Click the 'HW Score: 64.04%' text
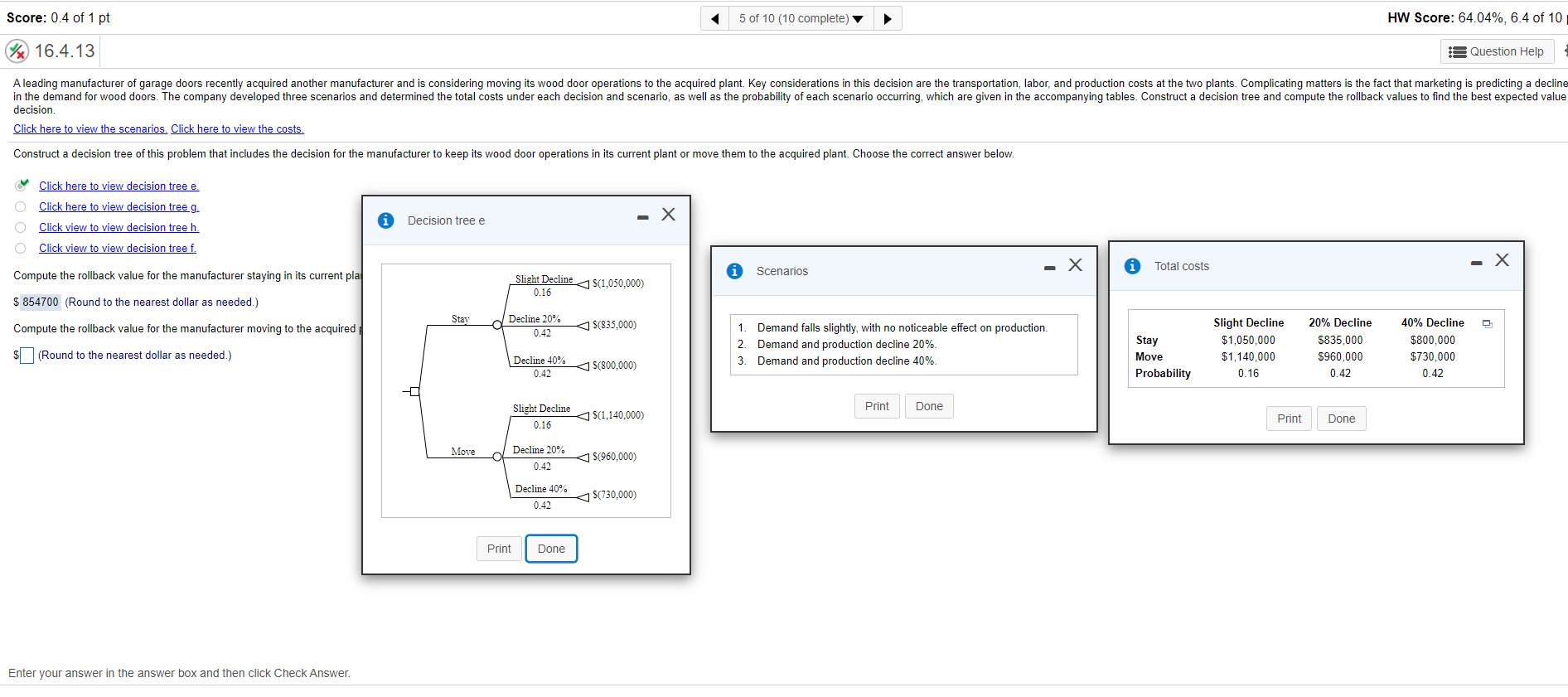 (1477, 17)
